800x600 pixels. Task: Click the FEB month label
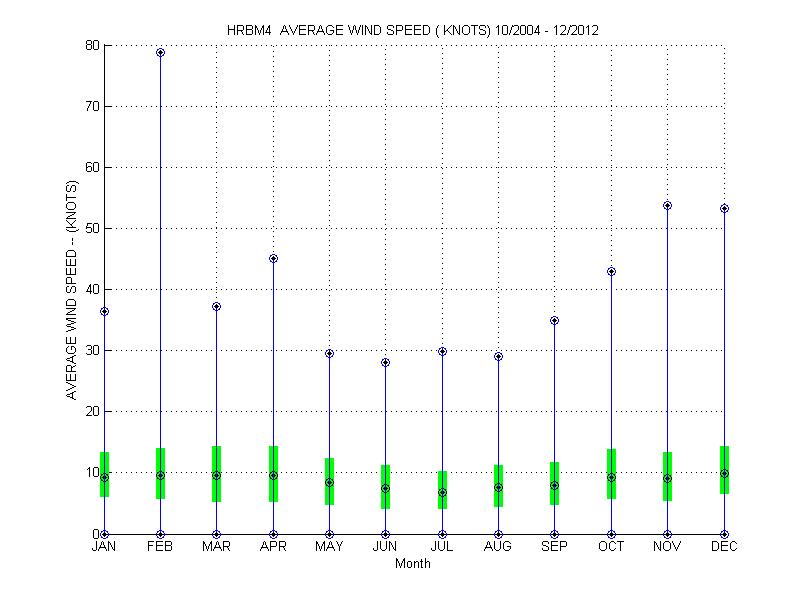160,546
